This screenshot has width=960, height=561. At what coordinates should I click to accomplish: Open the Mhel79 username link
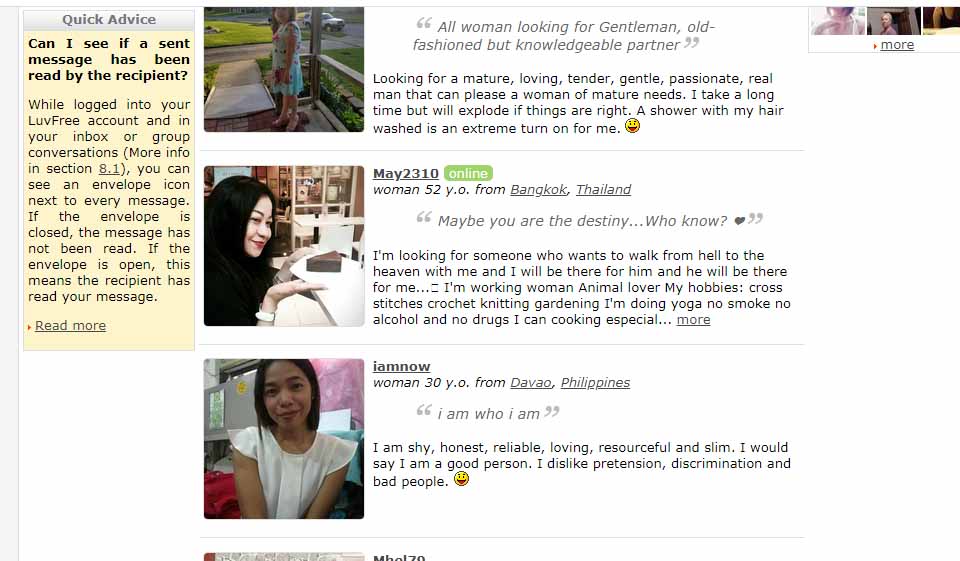pos(399,557)
